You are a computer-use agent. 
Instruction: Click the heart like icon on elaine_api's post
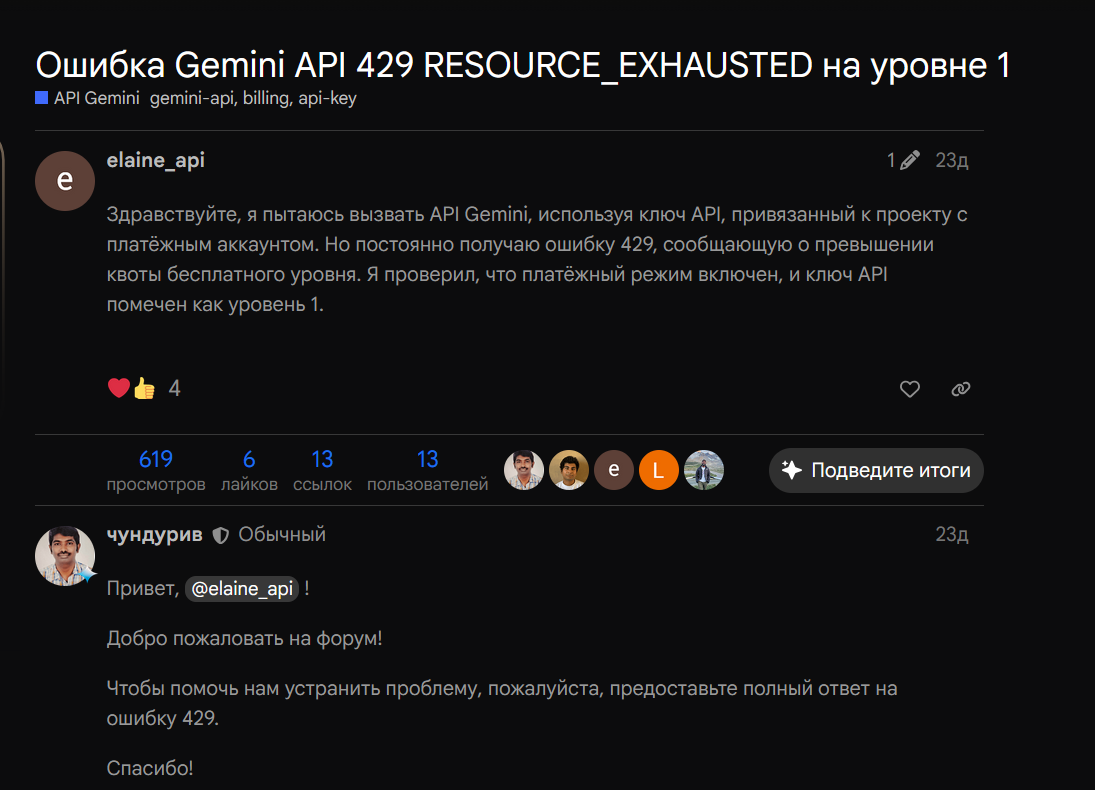909,389
